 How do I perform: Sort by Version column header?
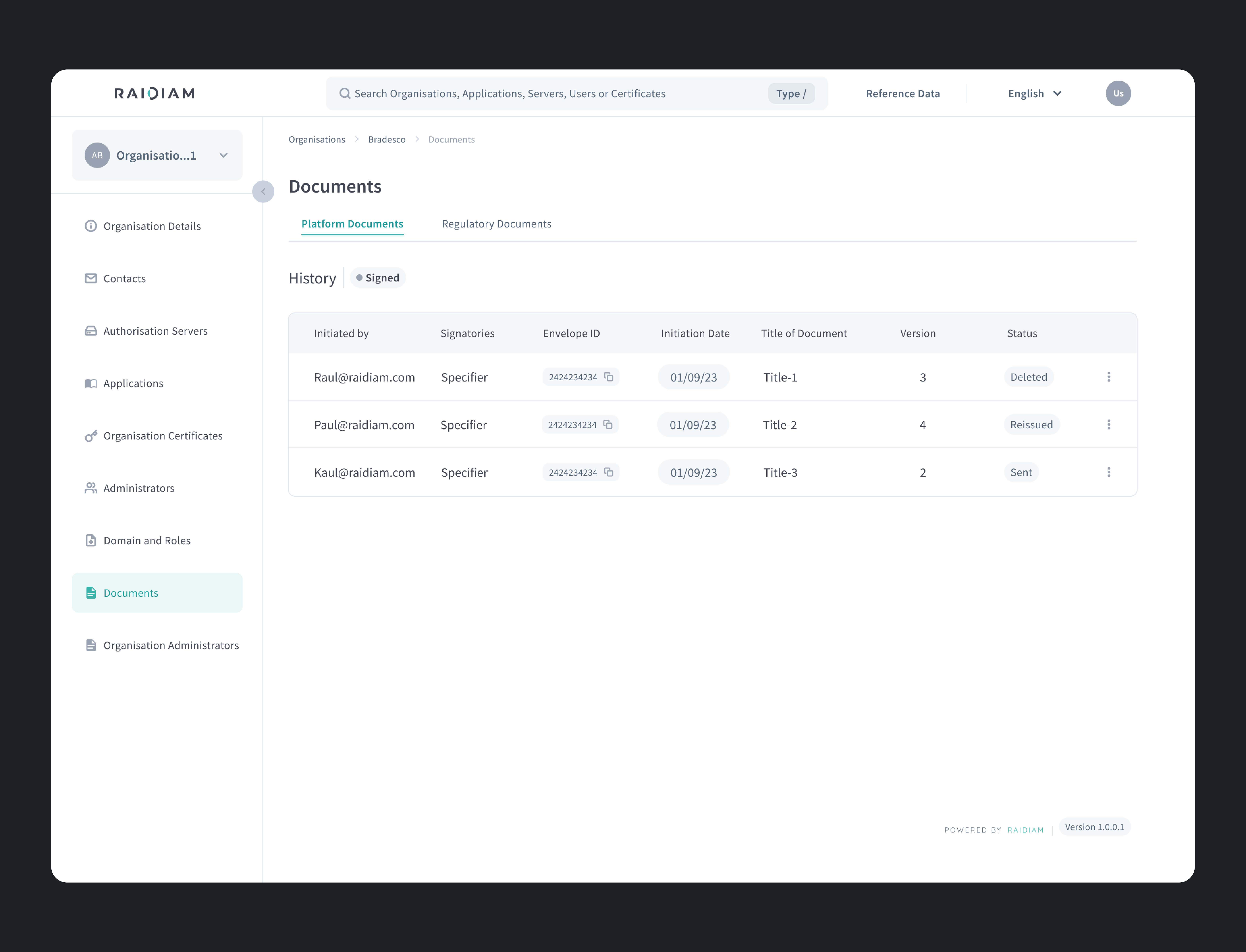pos(918,334)
